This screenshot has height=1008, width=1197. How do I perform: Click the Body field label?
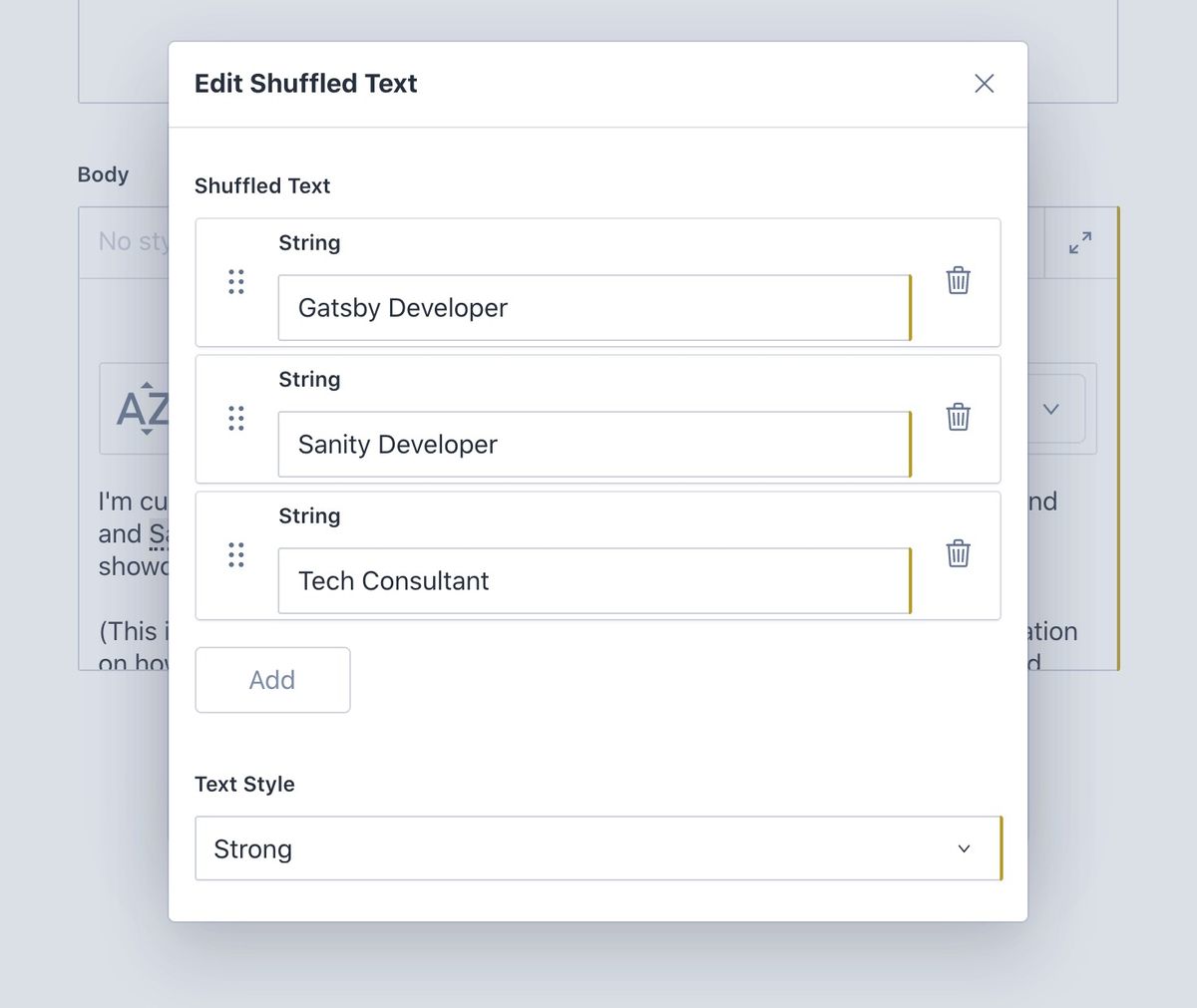(x=103, y=174)
